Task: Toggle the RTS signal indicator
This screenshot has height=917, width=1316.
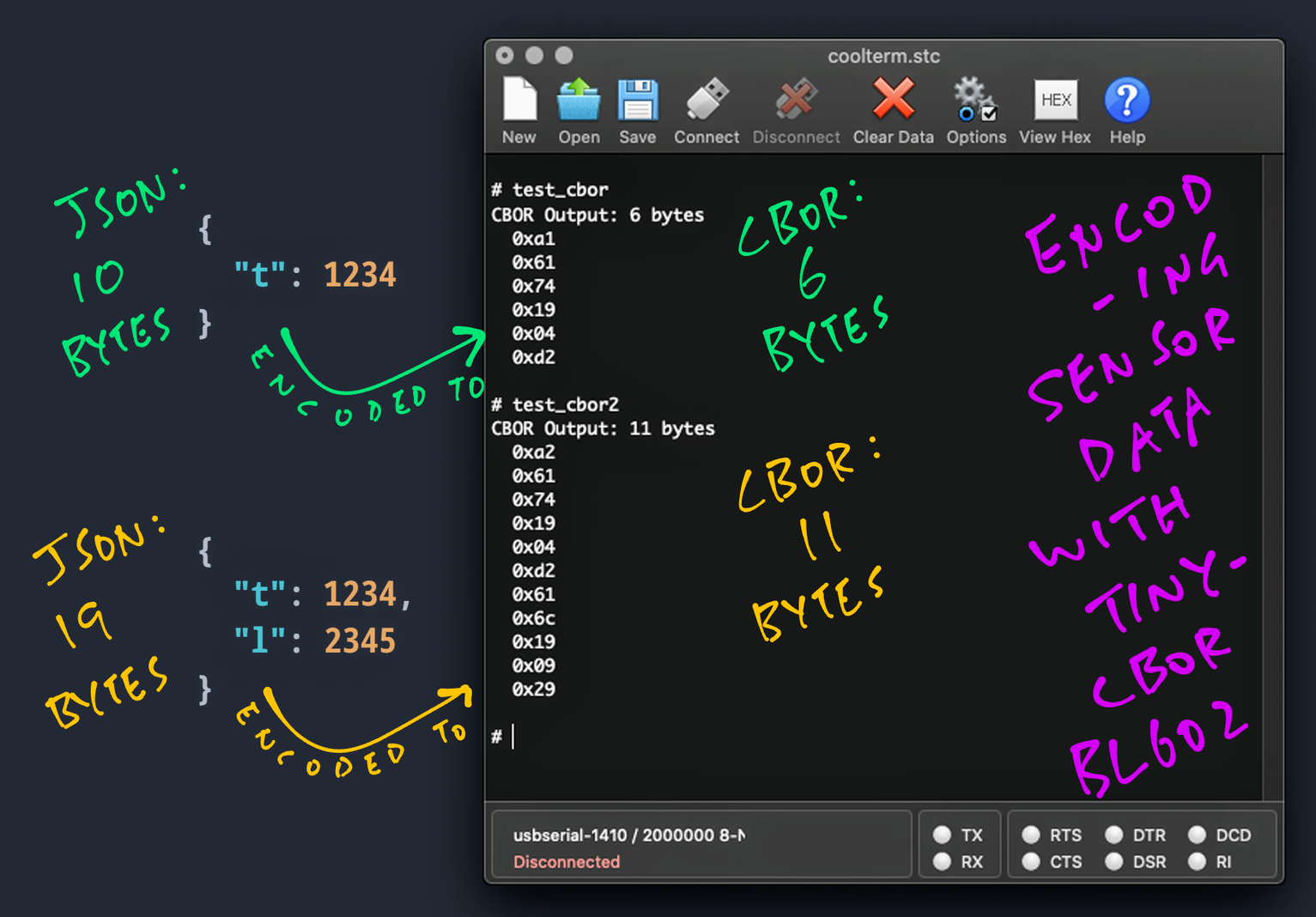Action: coord(1032,835)
